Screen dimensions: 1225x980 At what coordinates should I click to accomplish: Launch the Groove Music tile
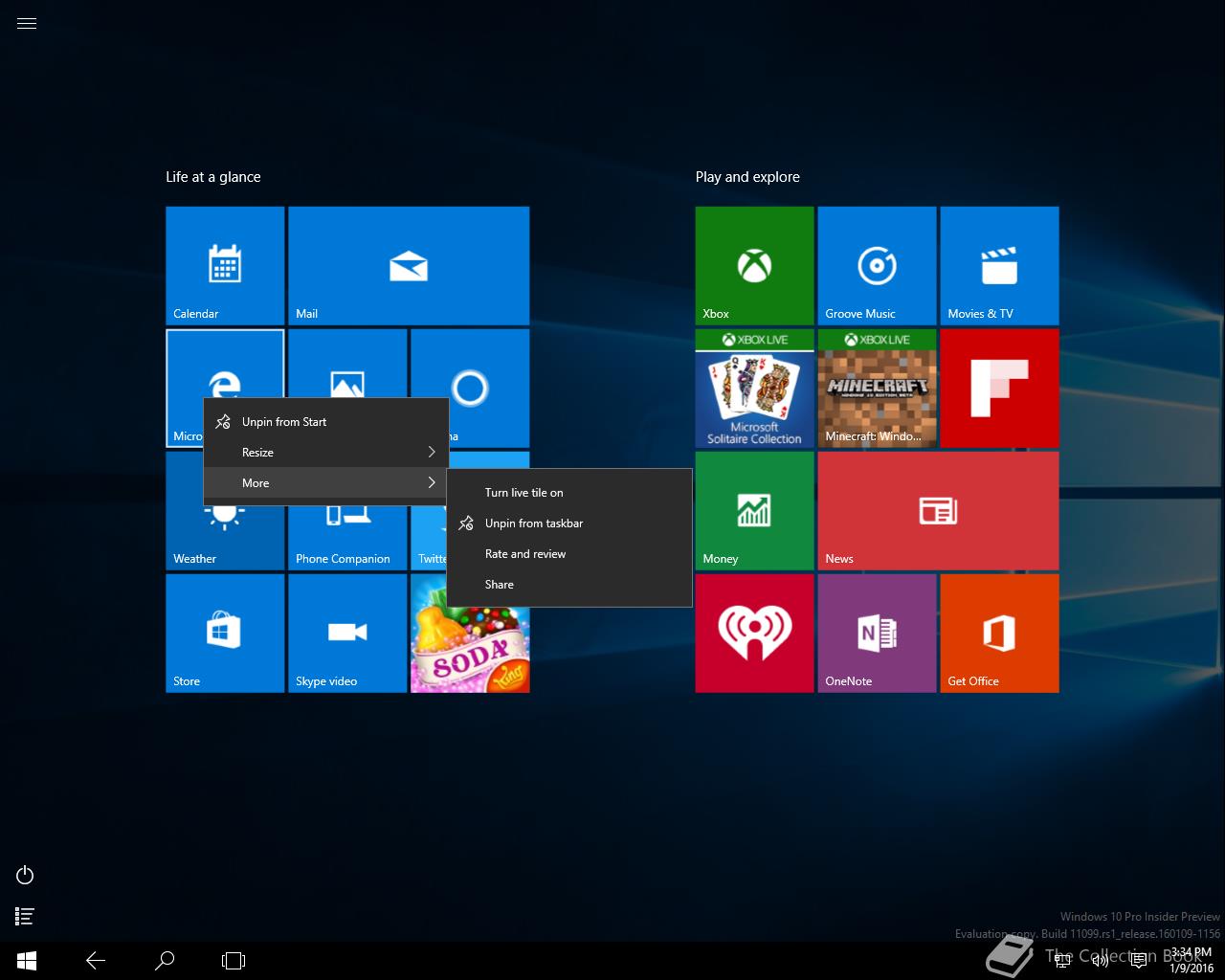pos(877,266)
